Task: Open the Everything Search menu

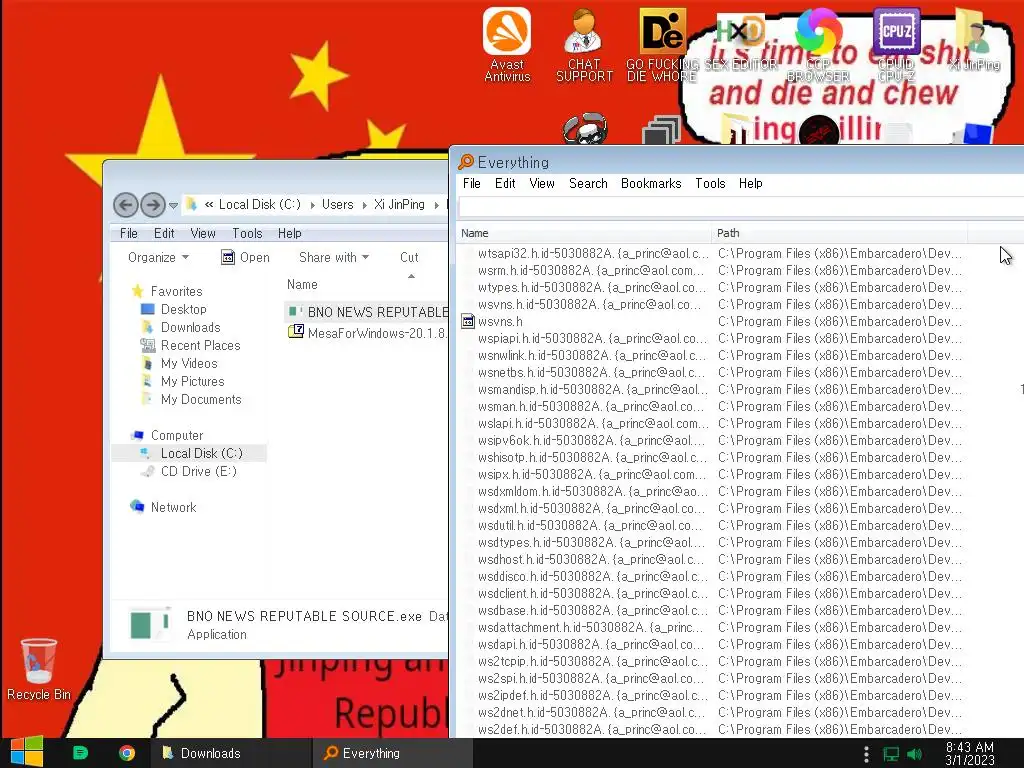Action: coord(588,184)
